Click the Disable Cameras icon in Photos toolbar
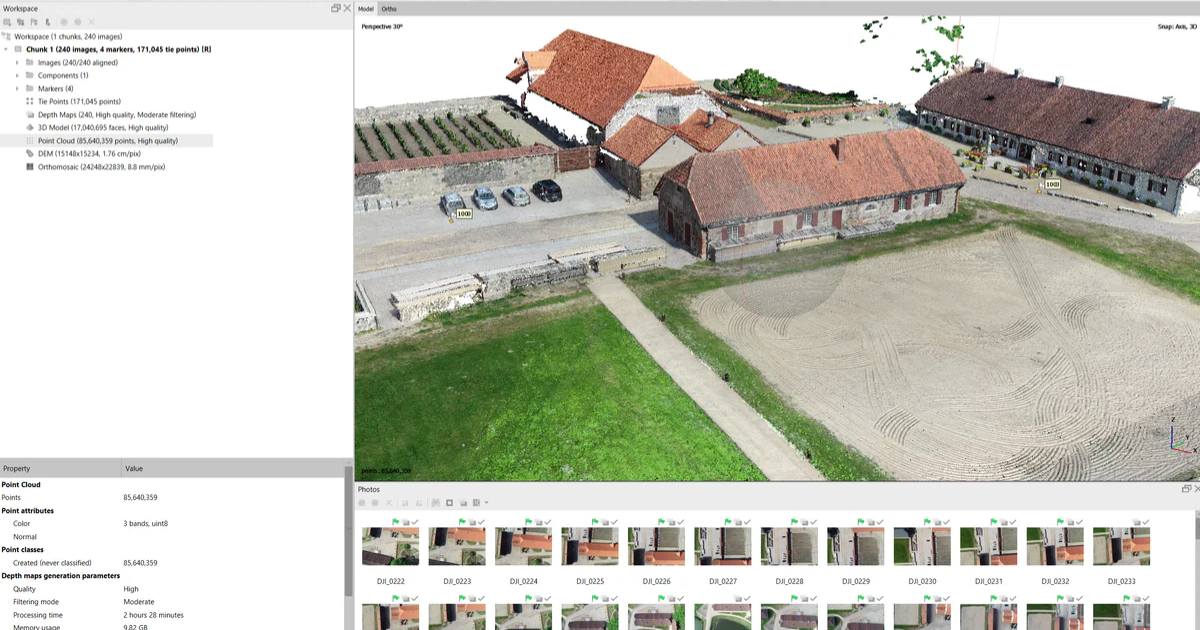Image resolution: width=1200 pixels, height=630 pixels. coord(375,503)
